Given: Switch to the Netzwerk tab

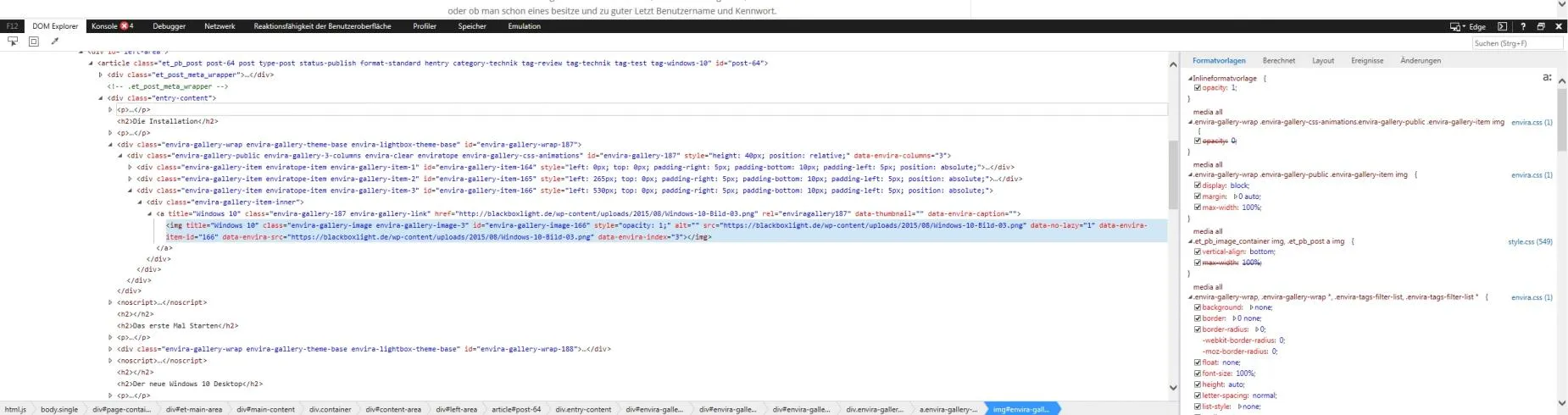Looking at the screenshot, I should [220, 26].
